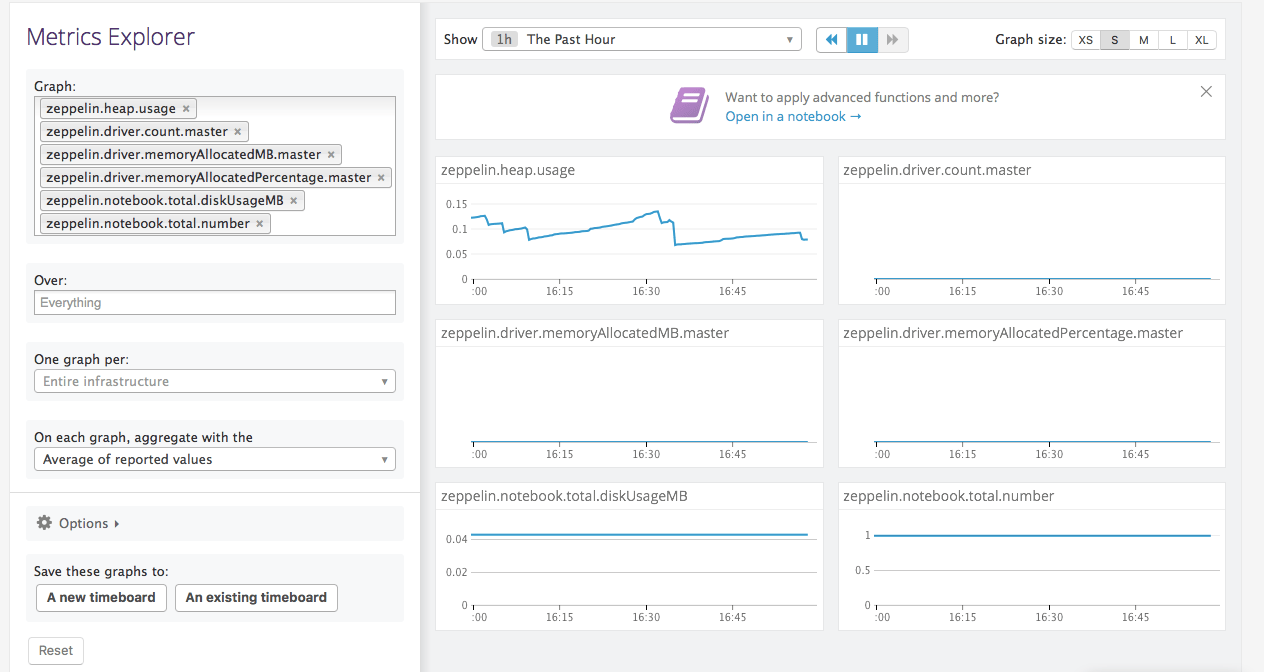Dismiss the notebook suggestion banner
This screenshot has height=672, width=1264.
coord(1206,91)
